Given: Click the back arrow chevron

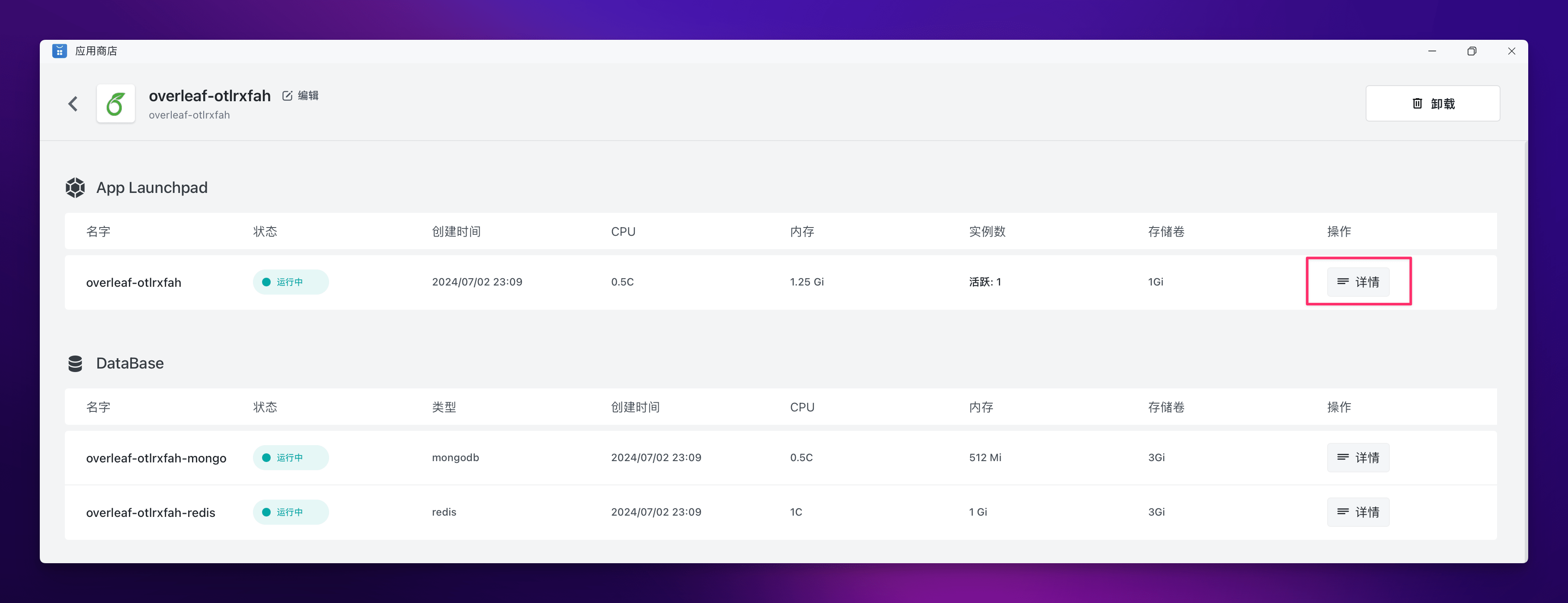Looking at the screenshot, I should (73, 103).
